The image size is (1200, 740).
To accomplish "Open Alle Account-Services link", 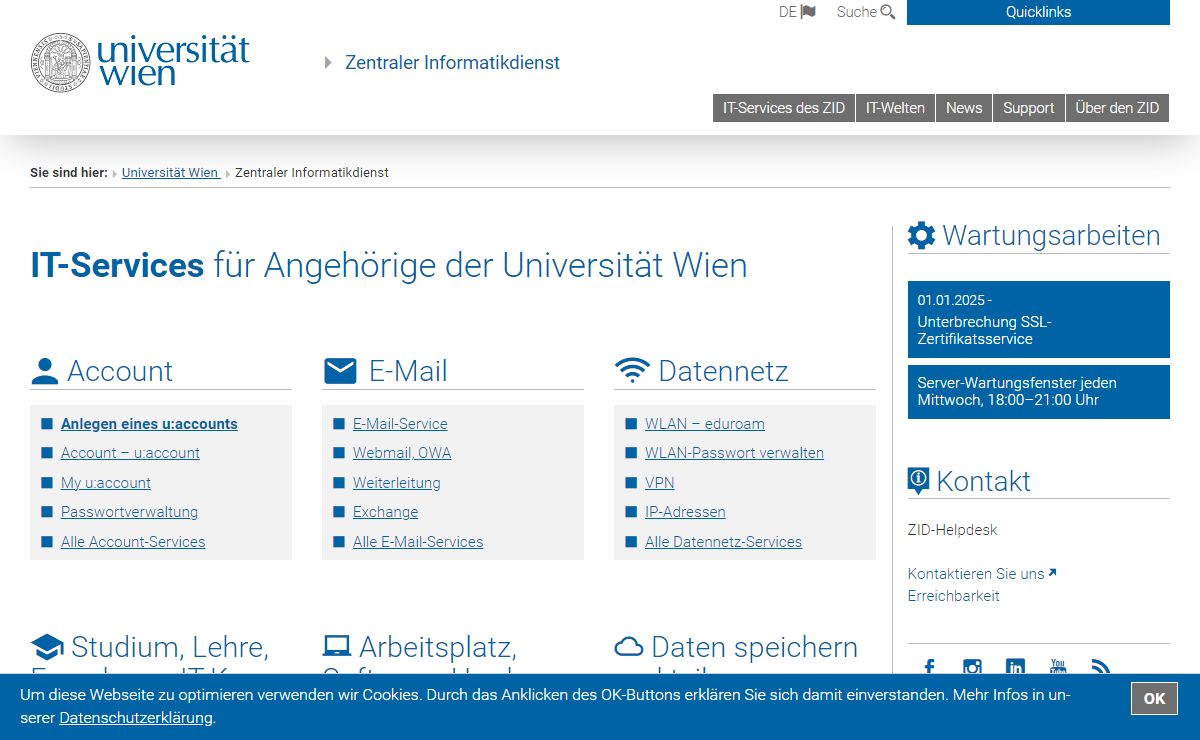I will click(x=133, y=542).
